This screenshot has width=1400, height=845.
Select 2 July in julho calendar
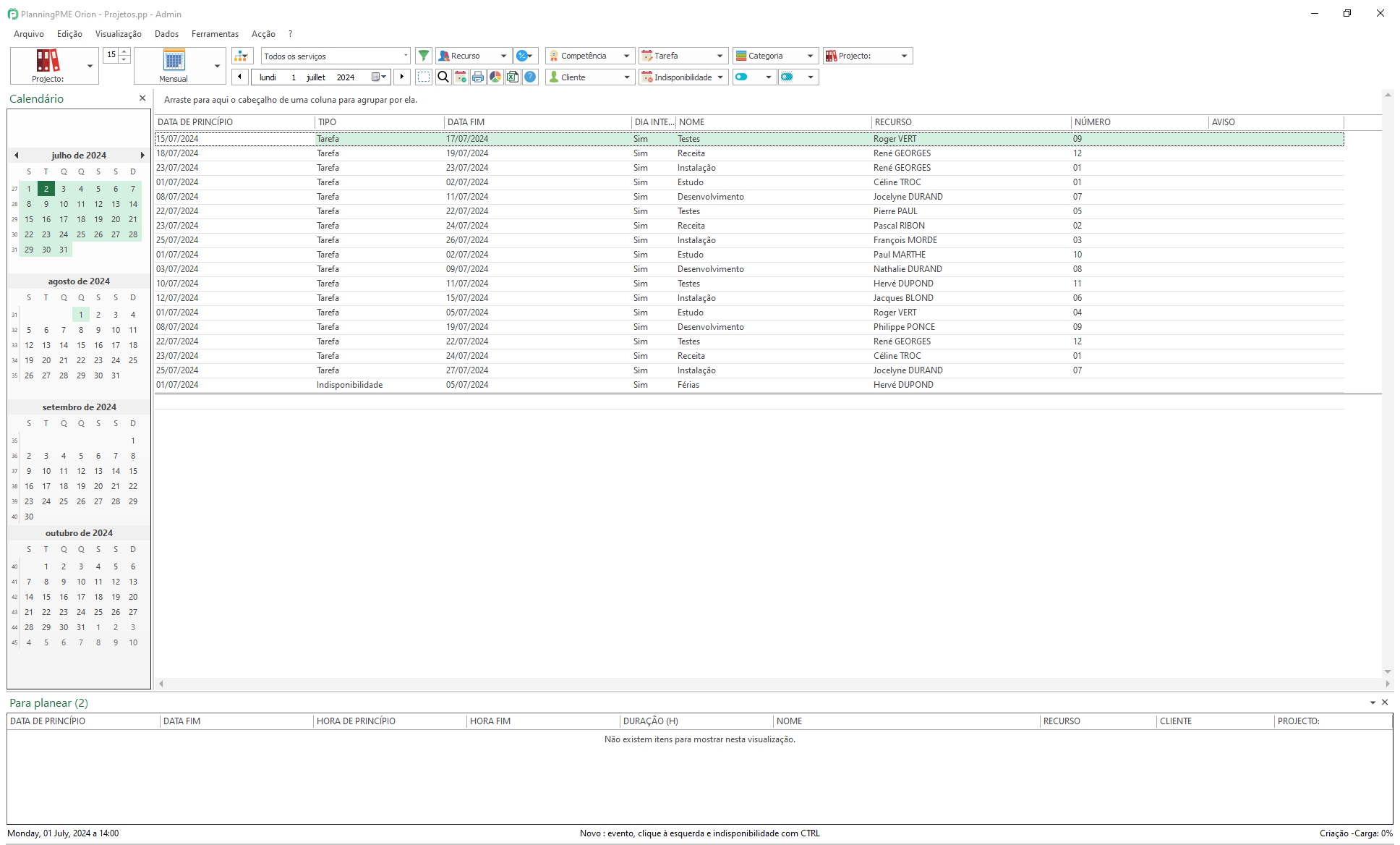click(46, 189)
